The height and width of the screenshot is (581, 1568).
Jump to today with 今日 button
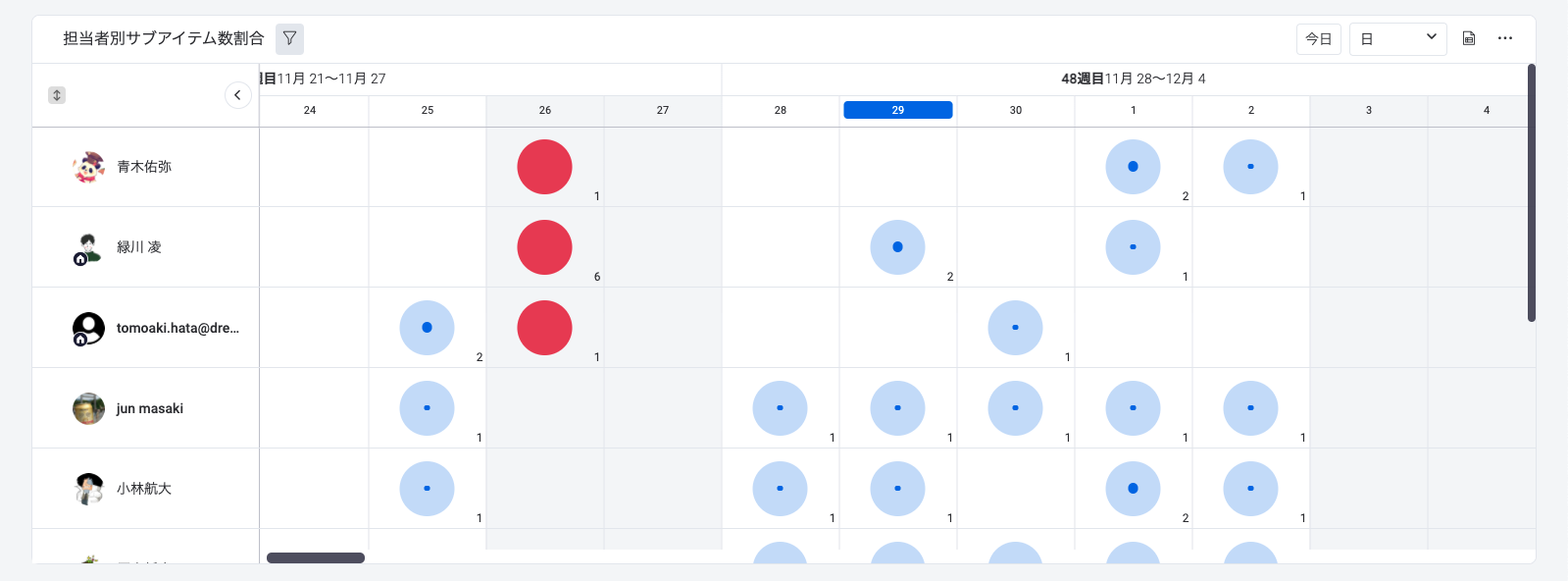point(1318,39)
